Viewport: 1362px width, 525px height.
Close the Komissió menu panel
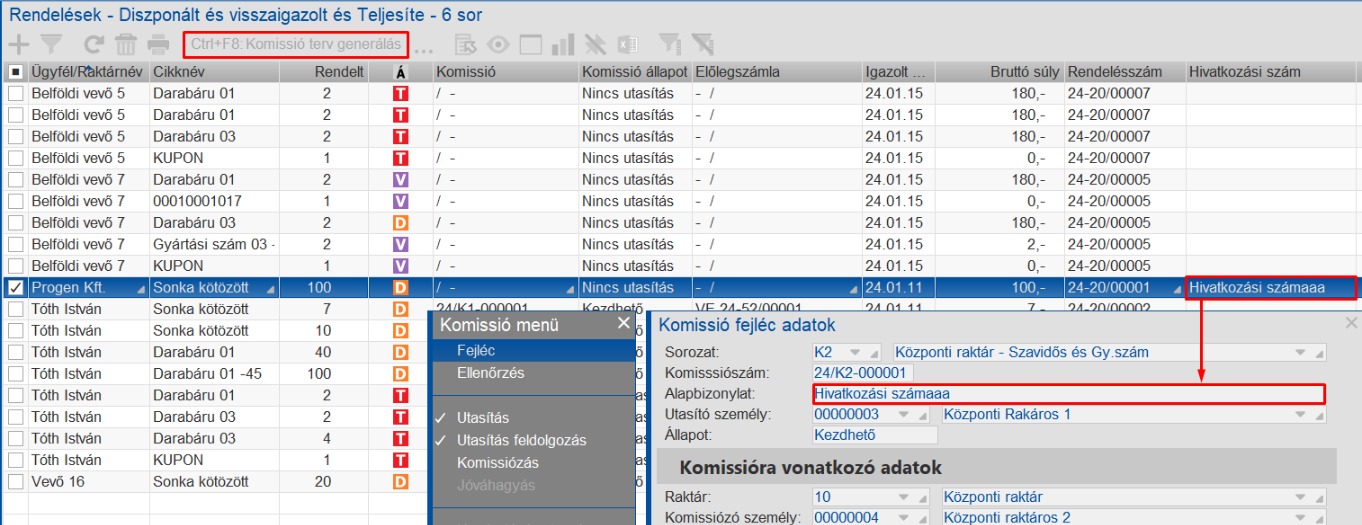[x=624, y=323]
